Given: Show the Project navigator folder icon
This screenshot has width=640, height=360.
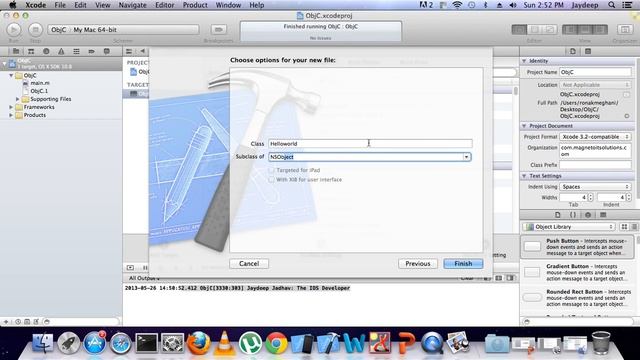Looking at the screenshot, I should 16,51.
